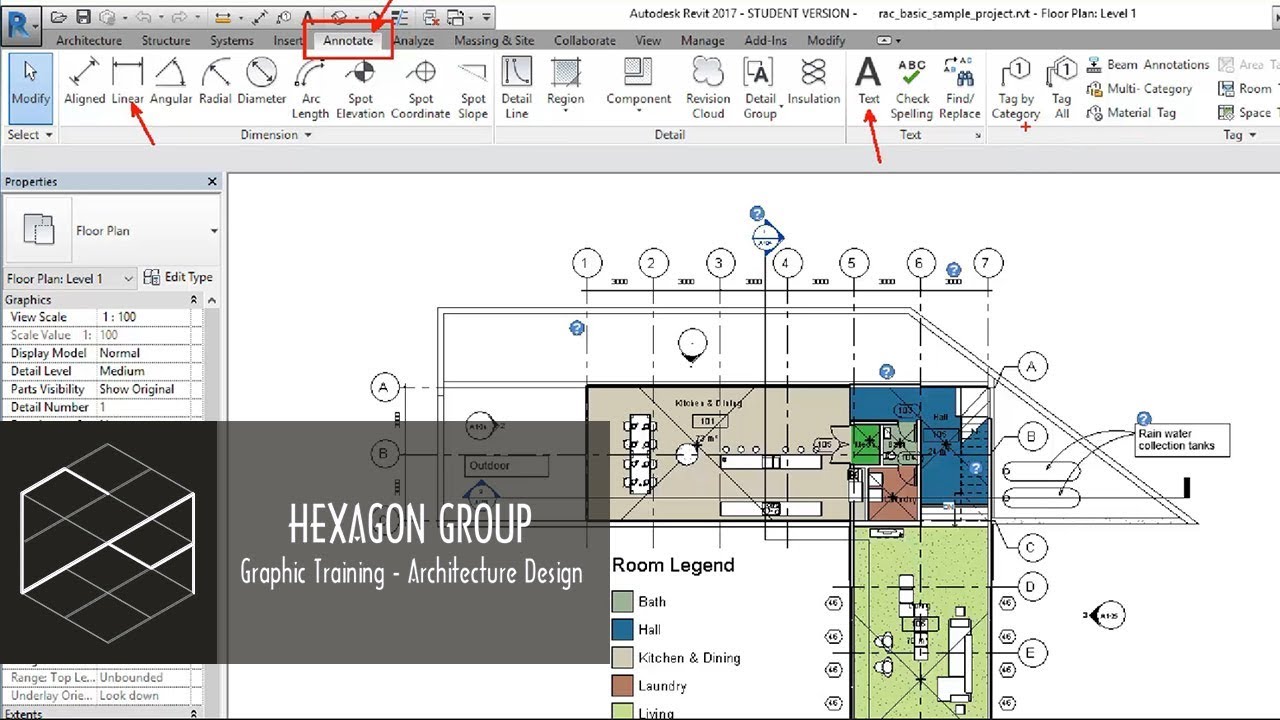Switch to Massing & Site tab
The height and width of the screenshot is (720, 1280).
pos(494,41)
